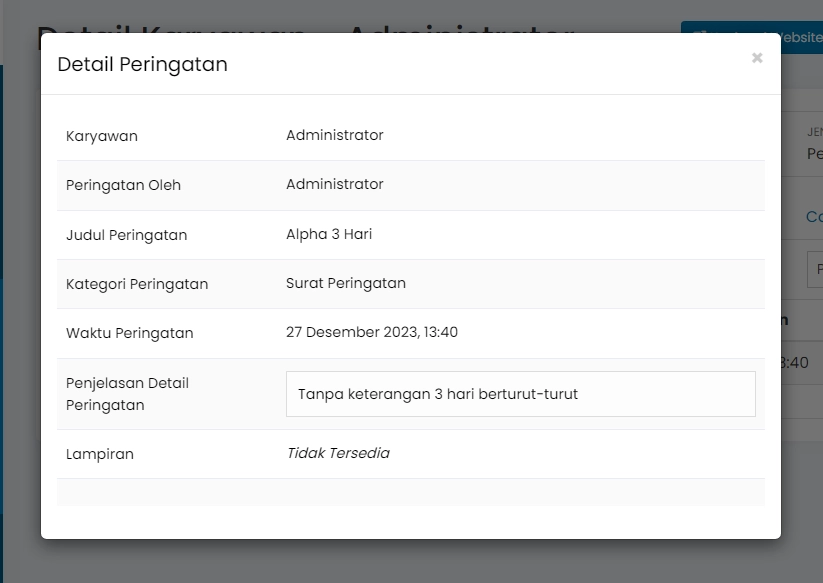
Task: Click the Karyawan row value Administrator
Action: (336, 135)
